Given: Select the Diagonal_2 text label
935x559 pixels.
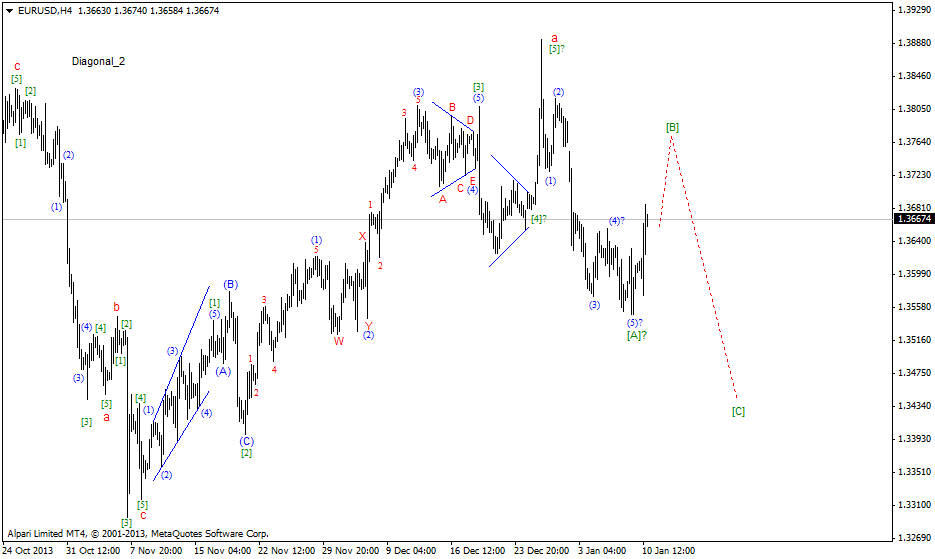Looking at the screenshot, I should click(x=98, y=61).
